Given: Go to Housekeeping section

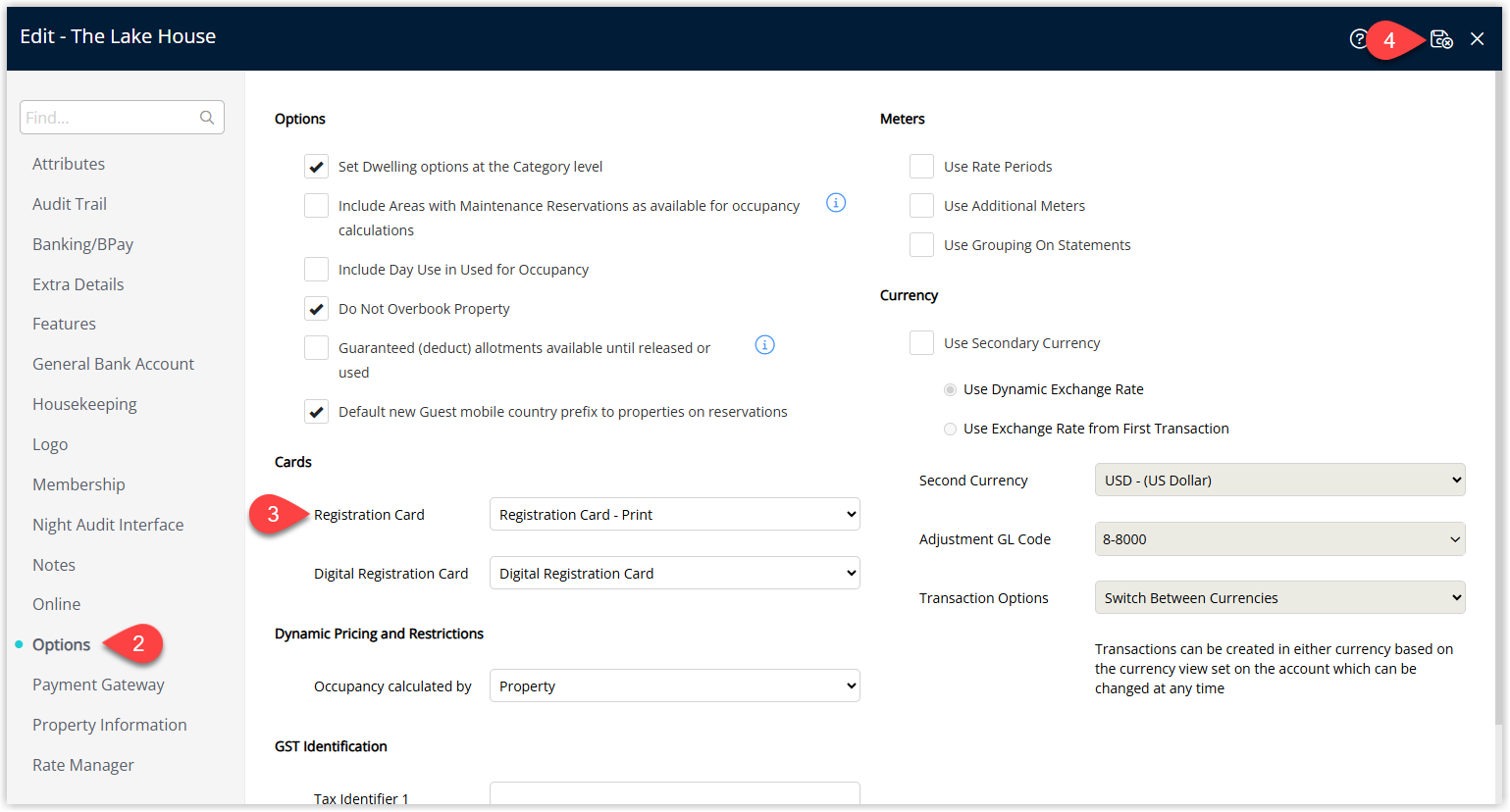Looking at the screenshot, I should point(84,404).
